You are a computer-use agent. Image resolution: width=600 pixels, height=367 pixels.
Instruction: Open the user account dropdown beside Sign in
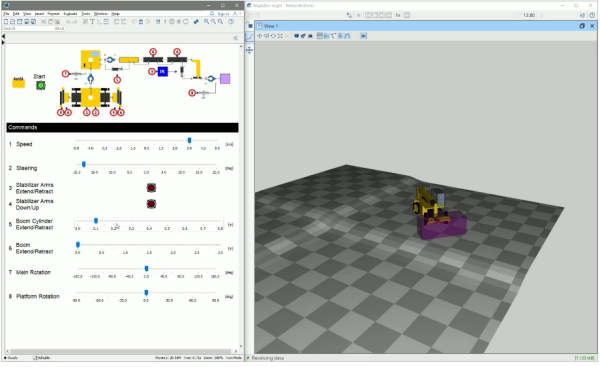coord(236,14)
